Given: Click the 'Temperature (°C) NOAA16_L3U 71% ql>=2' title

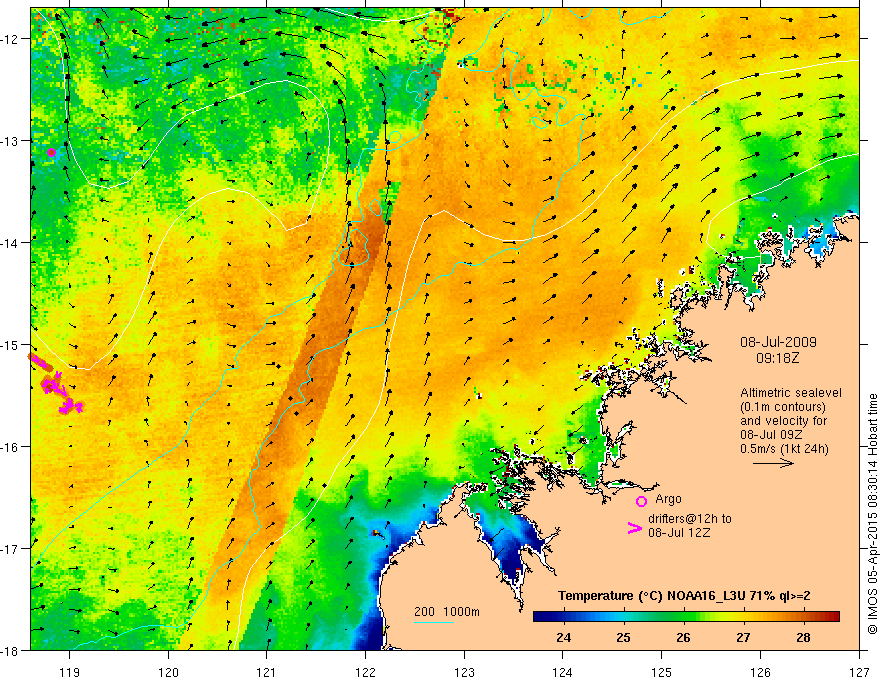Looking at the screenshot, I should (x=684, y=596).
